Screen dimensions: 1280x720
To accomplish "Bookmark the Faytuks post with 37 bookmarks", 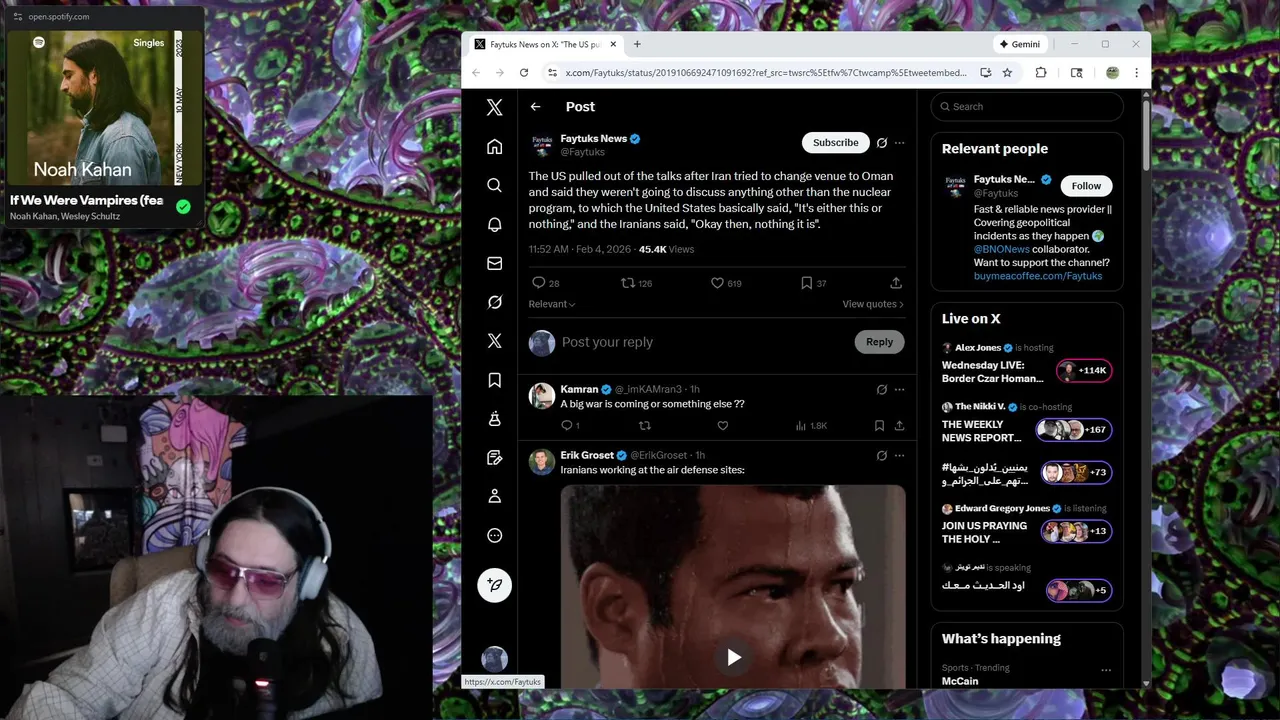I will click(806, 283).
